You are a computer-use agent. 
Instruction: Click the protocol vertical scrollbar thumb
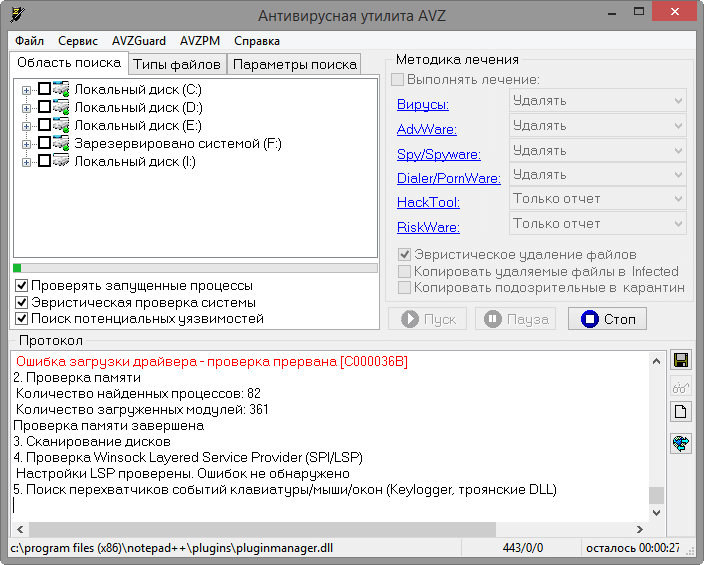[656, 495]
